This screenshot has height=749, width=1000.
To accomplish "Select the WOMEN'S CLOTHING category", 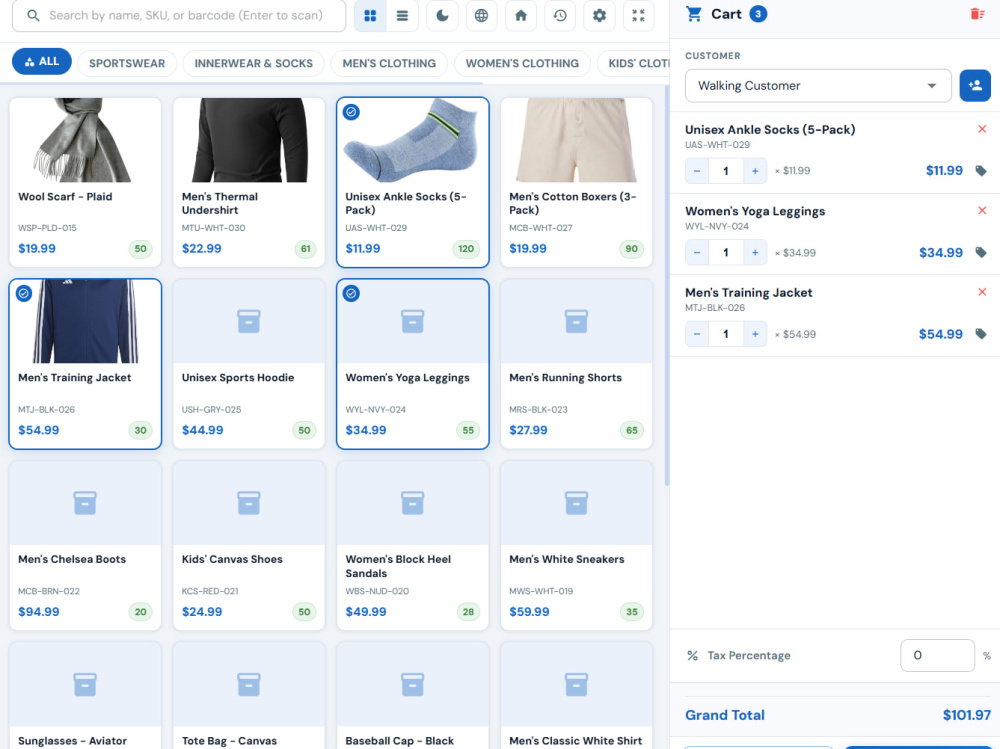I will (522, 63).
